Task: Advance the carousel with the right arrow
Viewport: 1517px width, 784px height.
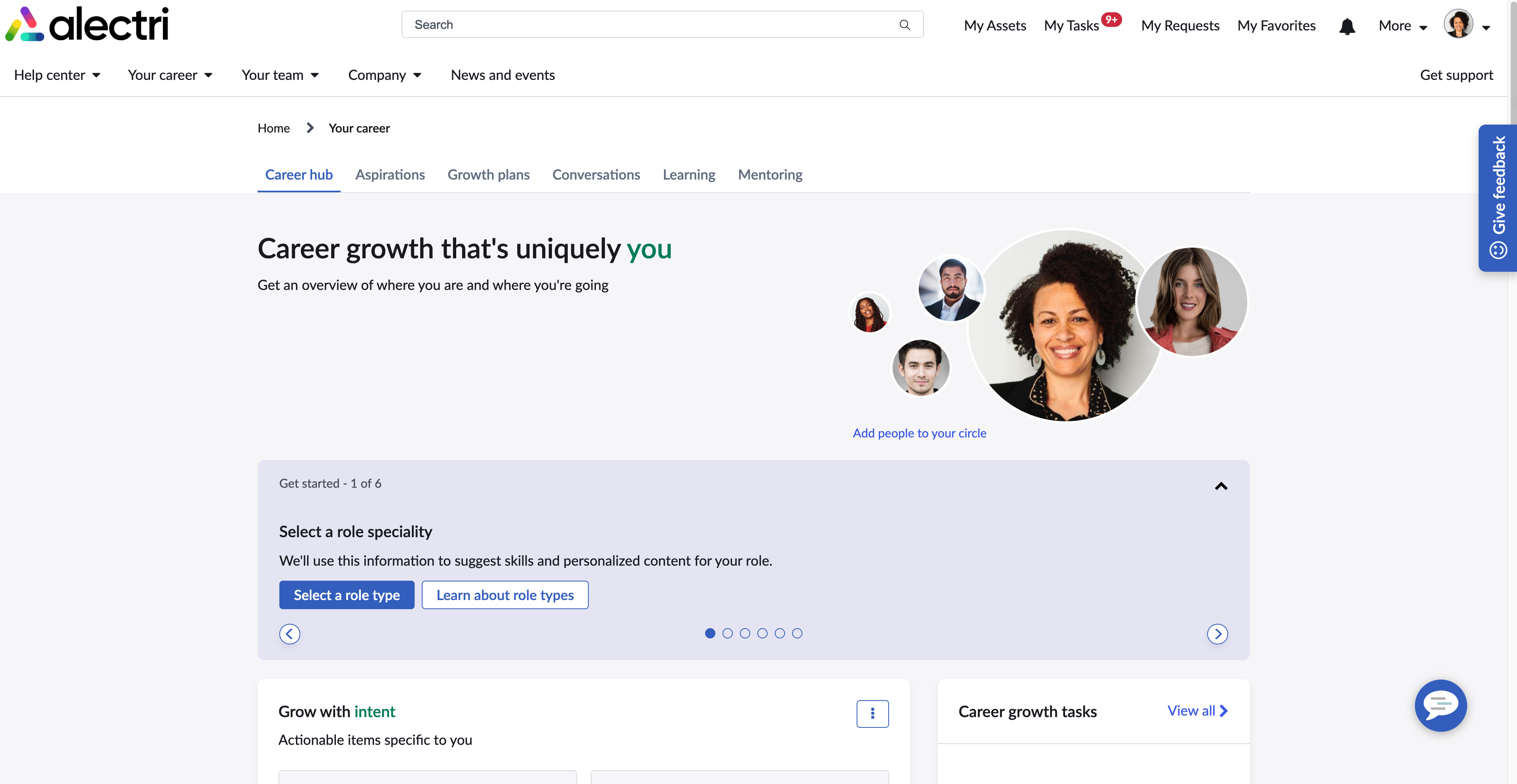Action: pyautogui.click(x=1217, y=634)
